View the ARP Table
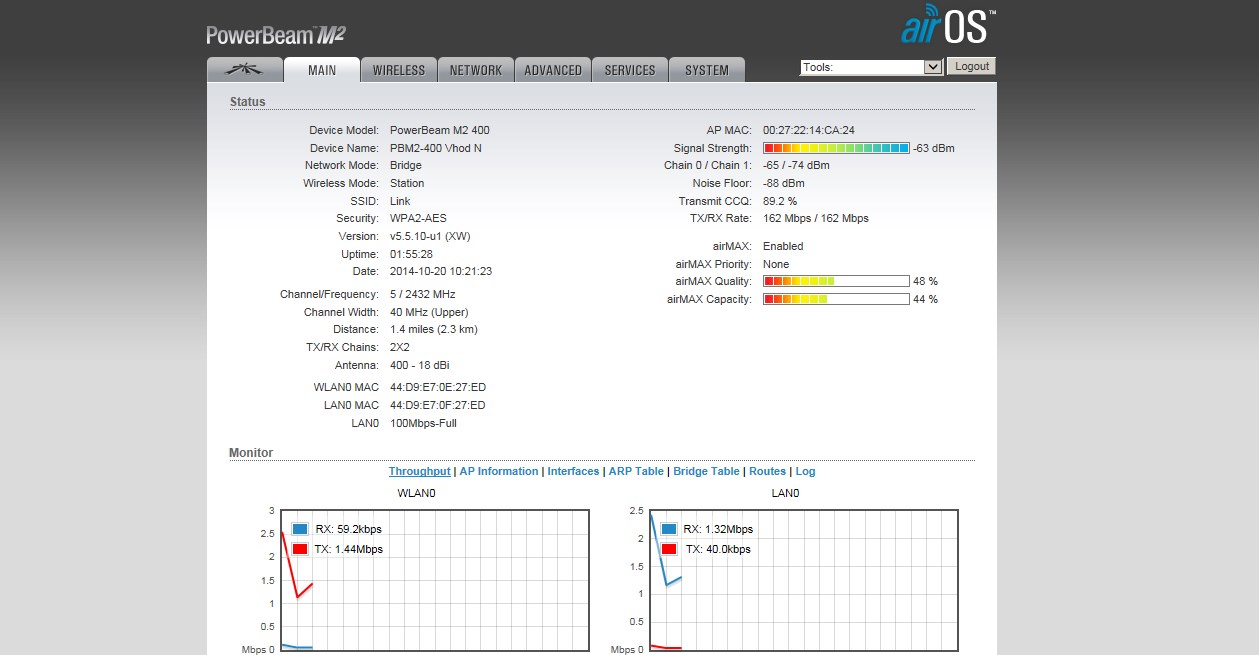This screenshot has height=655, width=1259. point(636,471)
